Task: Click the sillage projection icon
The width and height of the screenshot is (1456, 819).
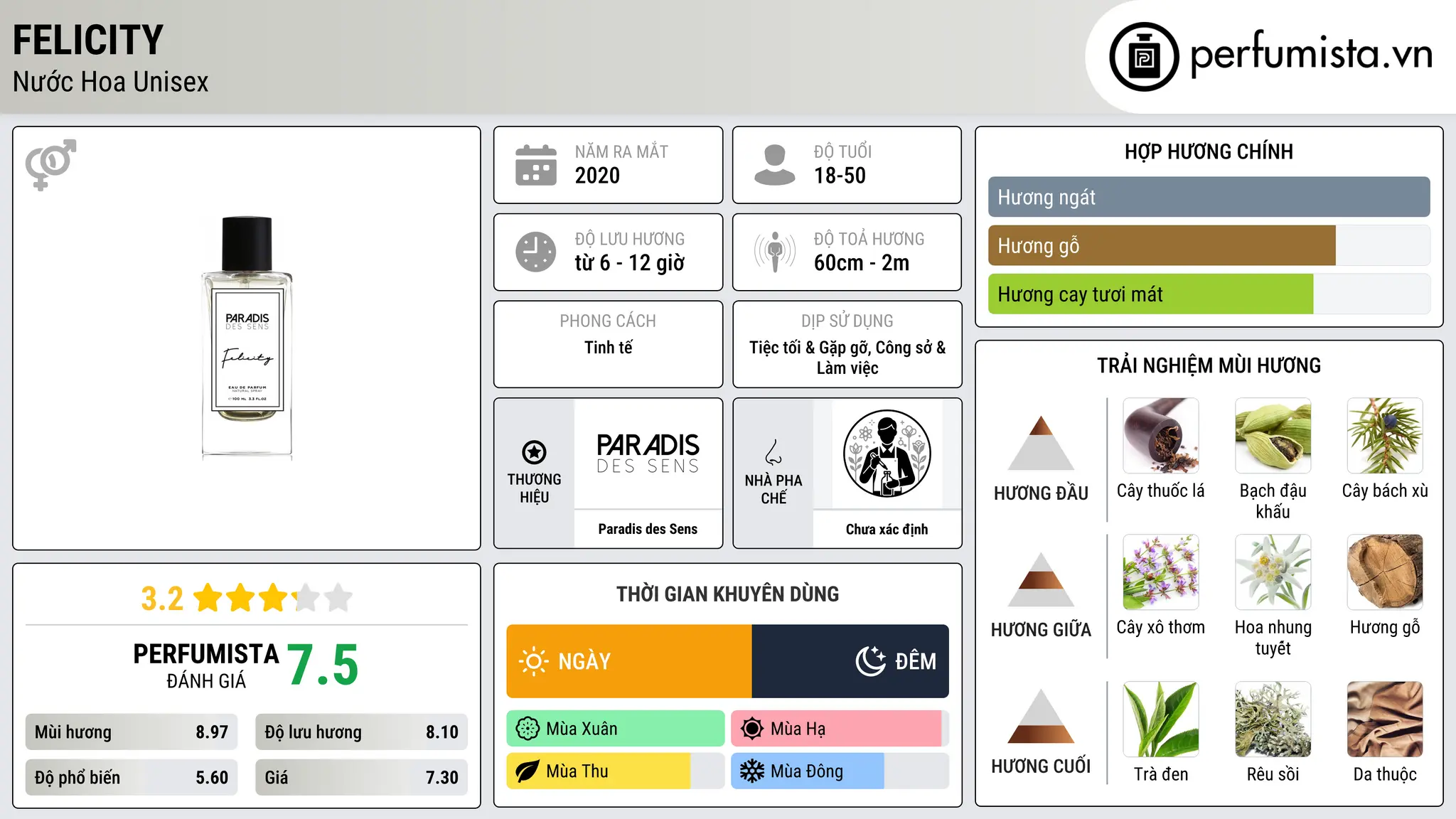Action: (x=774, y=252)
